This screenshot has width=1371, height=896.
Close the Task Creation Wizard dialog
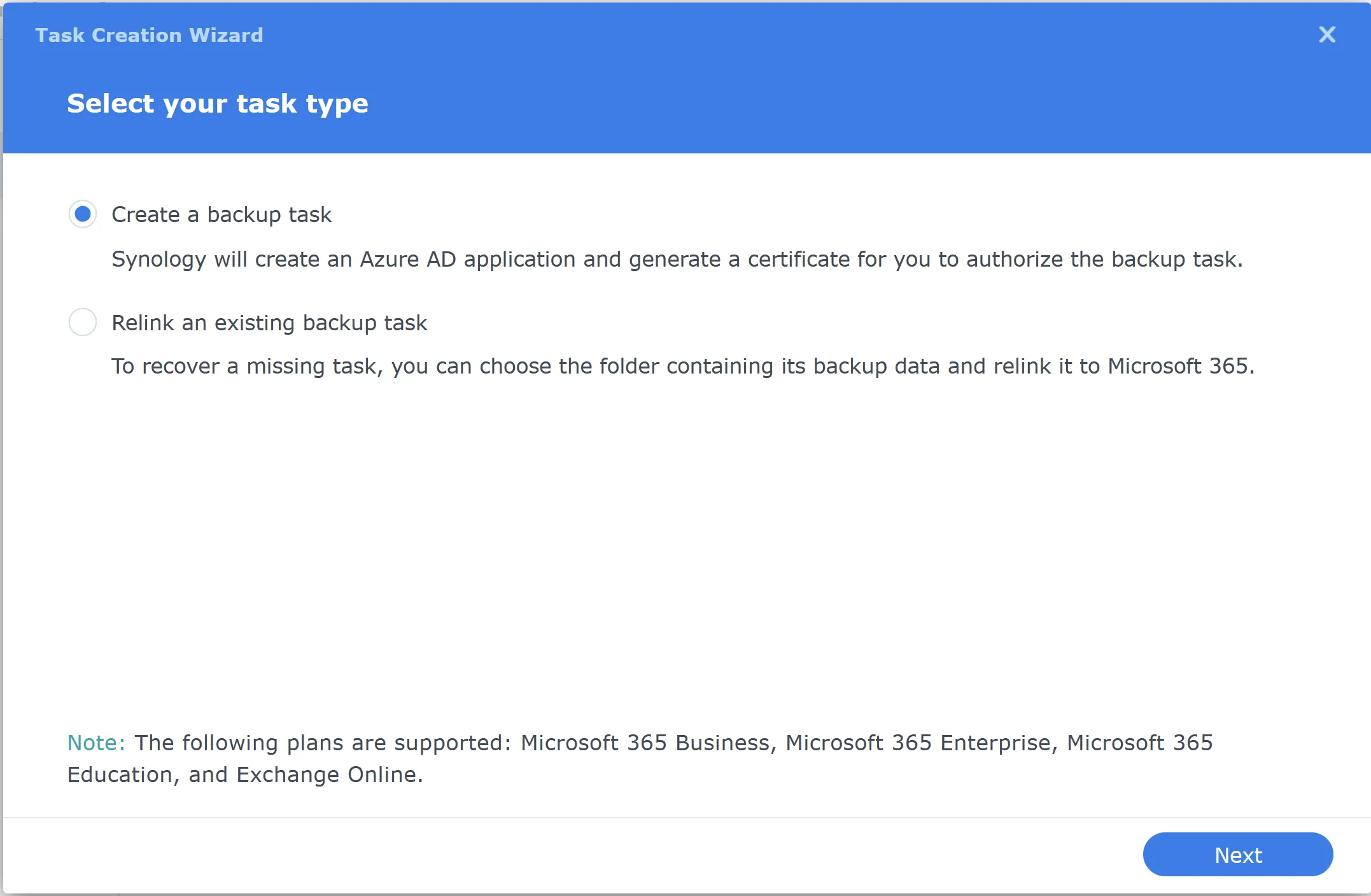click(1326, 34)
